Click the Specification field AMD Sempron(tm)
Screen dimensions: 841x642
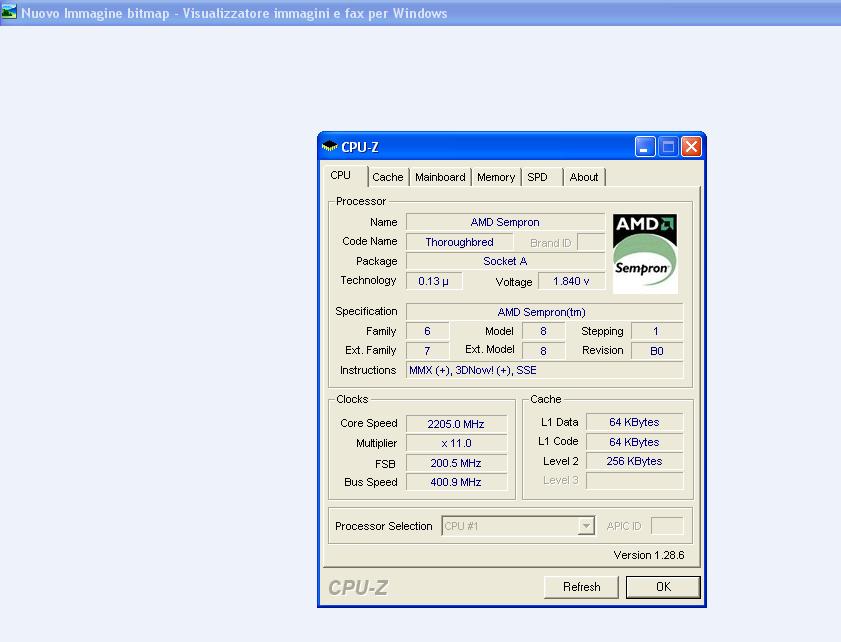click(x=544, y=312)
